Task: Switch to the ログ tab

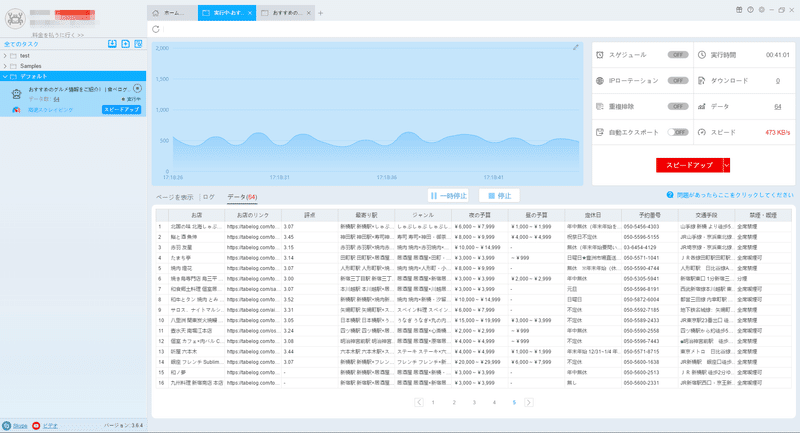Action: click(x=209, y=197)
